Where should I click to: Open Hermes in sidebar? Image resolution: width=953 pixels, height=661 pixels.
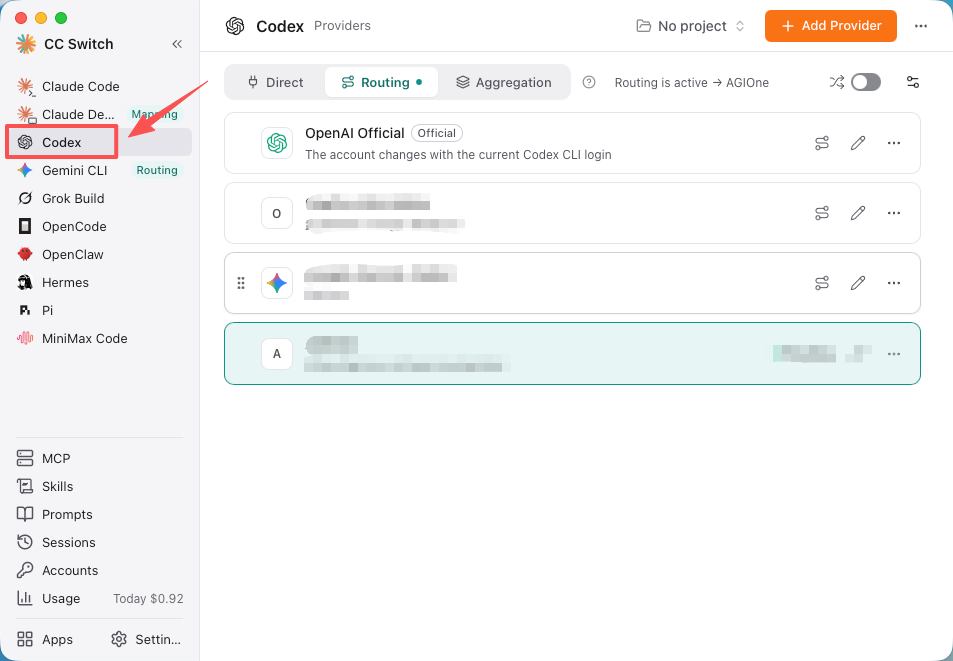pyautogui.click(x=99, y=282)
